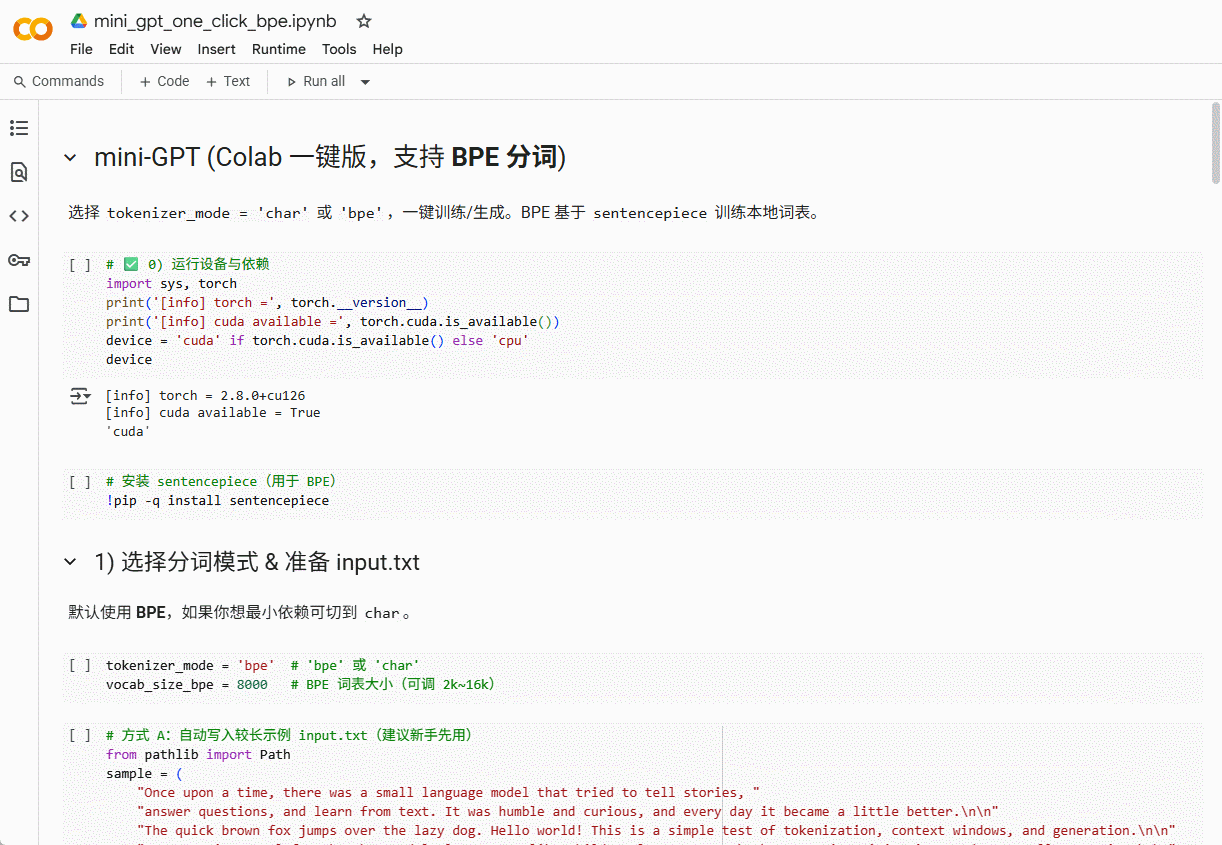1222x845 pixels.
Task: Collapse the section about preparing input.txt
Action: coord(70,562)
